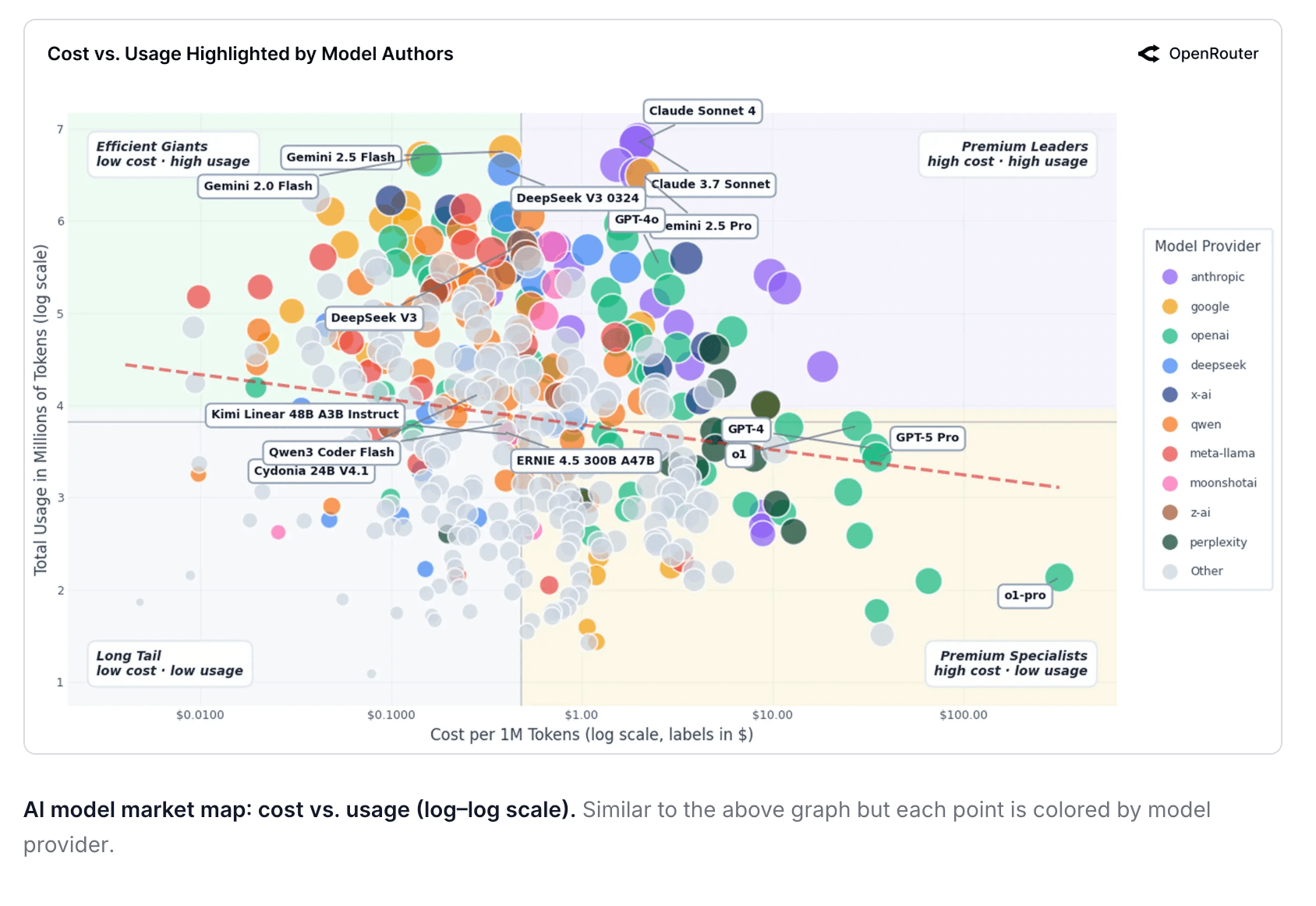Viewport: 1316px width, 906px height.
Task: Select the Kimi Linear 48B A3B Instruct label
Action: [305, 414]
